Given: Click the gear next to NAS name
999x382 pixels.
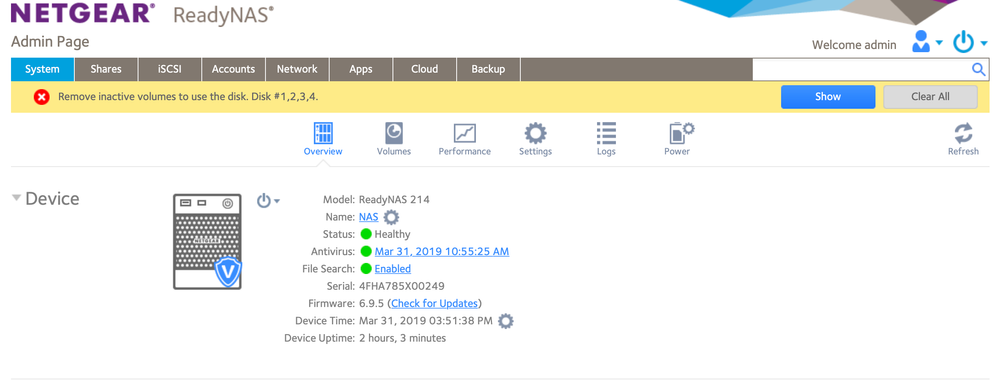Looking at the screenshot, I should pos(391,217).
